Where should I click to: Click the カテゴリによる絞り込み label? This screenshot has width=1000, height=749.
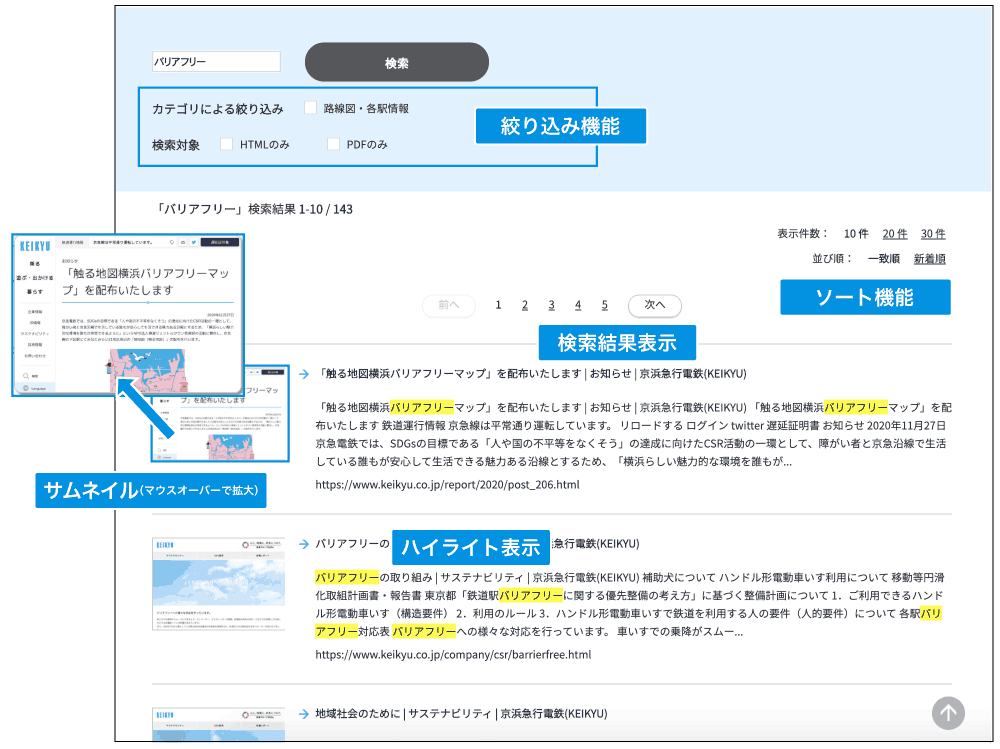pos(217,109)
